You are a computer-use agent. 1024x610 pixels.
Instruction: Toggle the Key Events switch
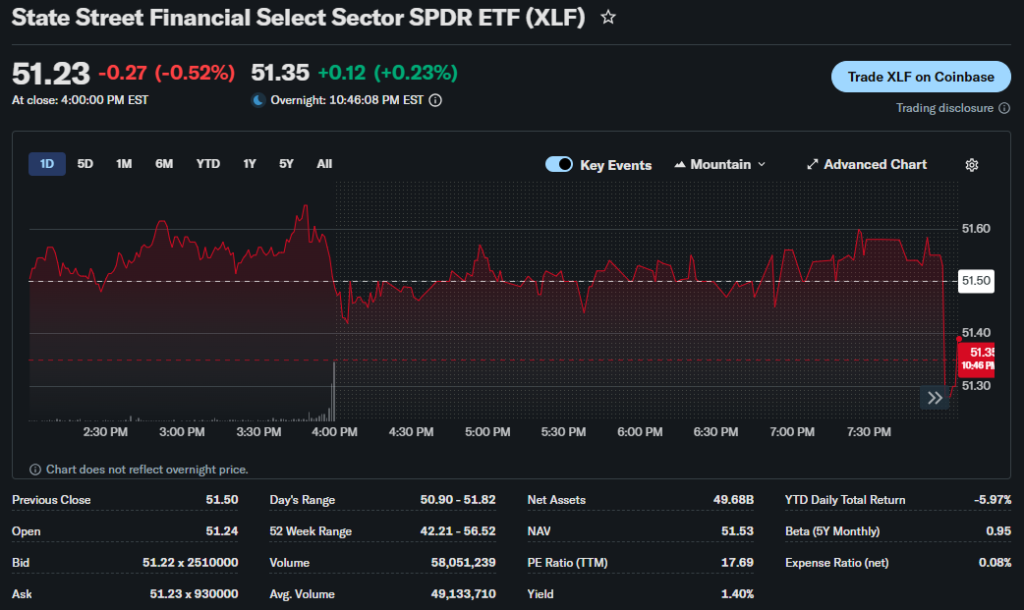[559, 165]
